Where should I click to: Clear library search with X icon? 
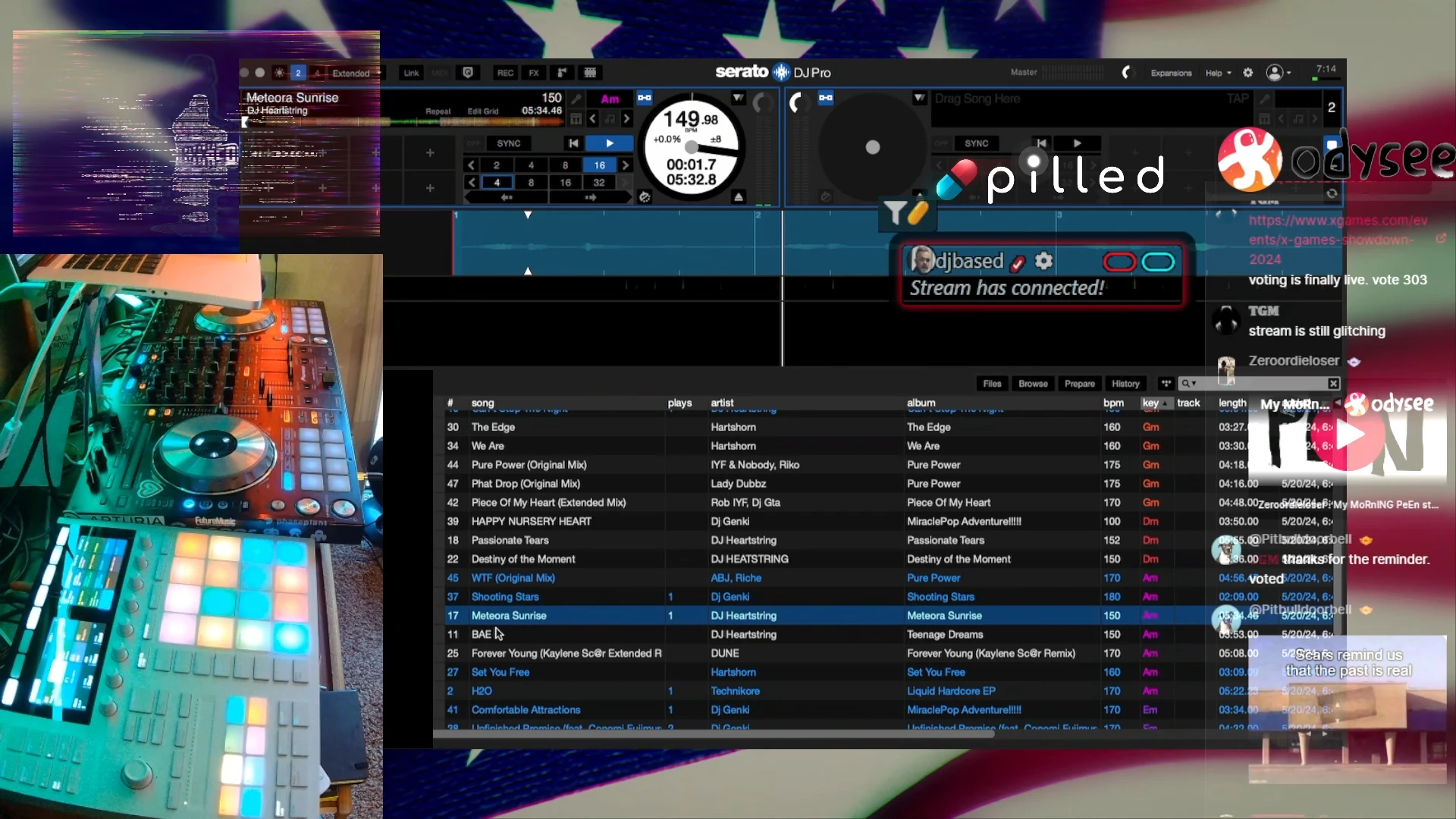point(1333,384)
